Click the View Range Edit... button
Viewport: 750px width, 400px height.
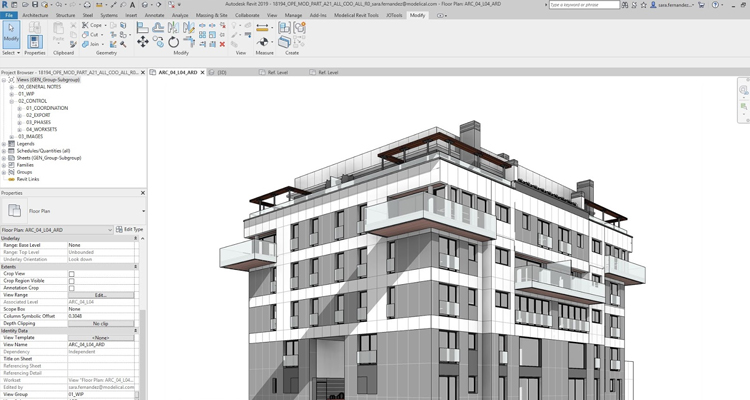[101, 295]
